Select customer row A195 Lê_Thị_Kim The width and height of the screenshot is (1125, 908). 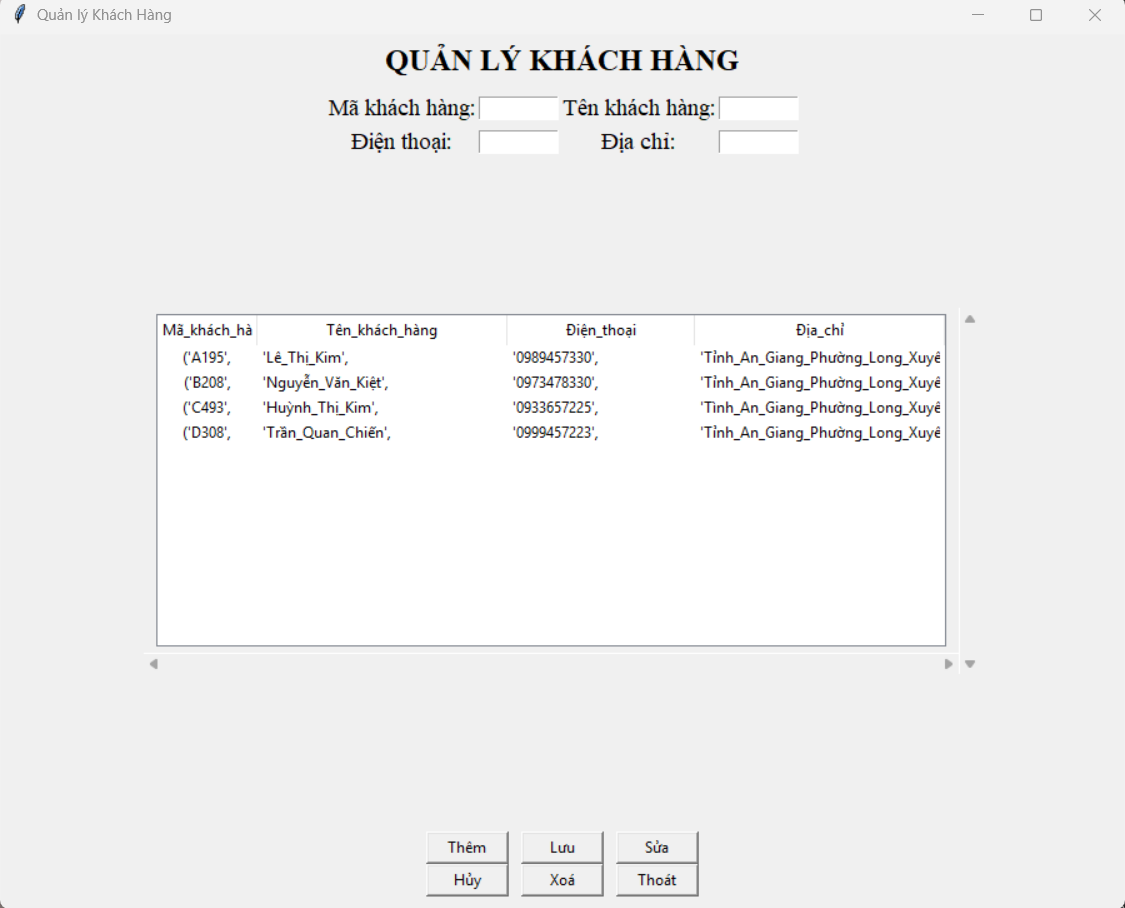(551, 357)
